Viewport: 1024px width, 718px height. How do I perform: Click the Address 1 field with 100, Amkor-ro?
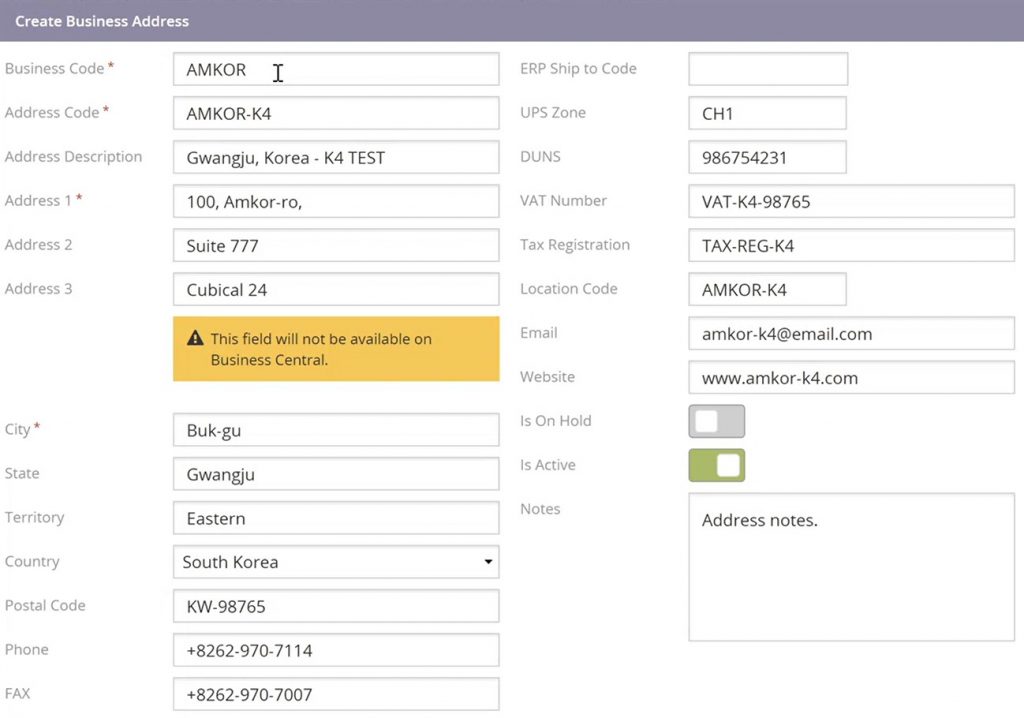(336, 201)
